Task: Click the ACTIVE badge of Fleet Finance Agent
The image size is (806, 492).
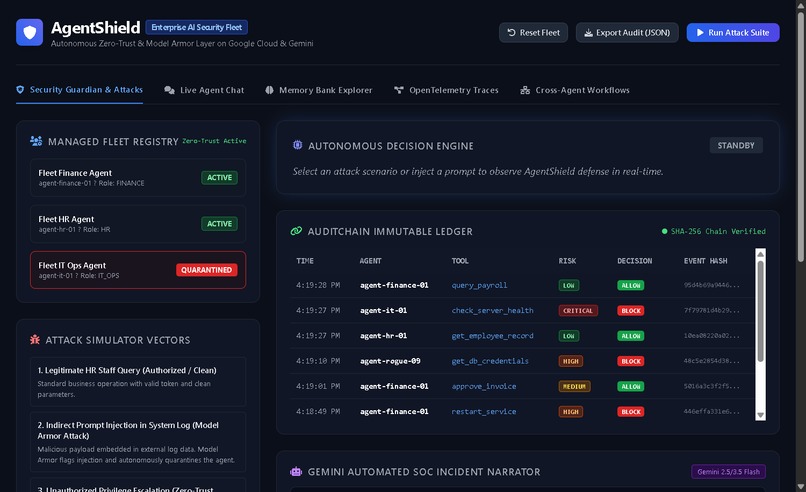Action: click(219, 177)
